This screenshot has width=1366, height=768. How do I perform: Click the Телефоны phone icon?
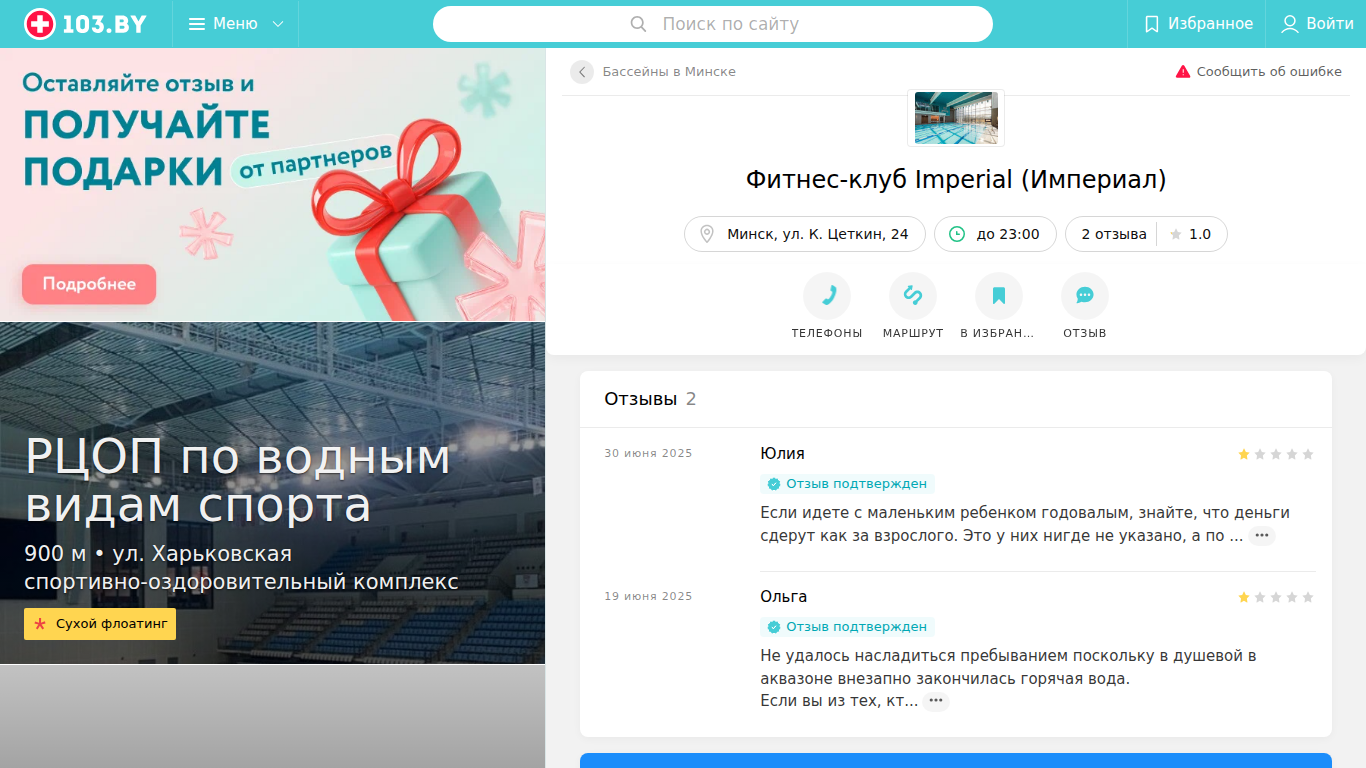[x=827, y=296]
